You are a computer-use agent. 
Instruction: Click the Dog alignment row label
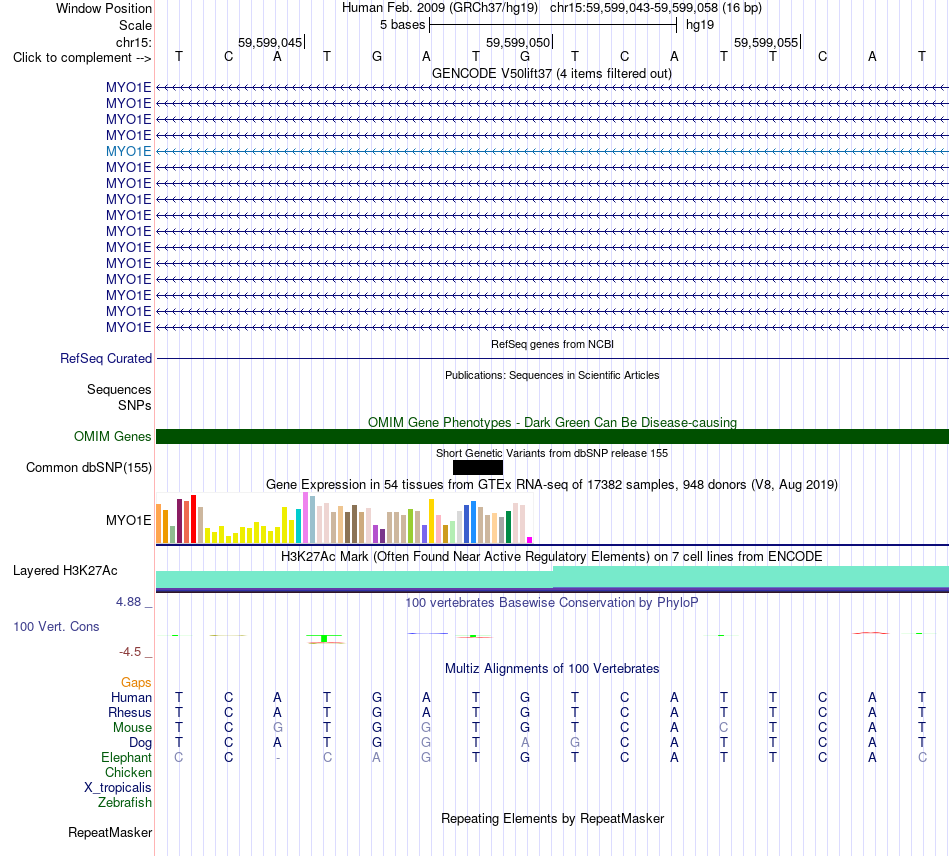[140, 743]
